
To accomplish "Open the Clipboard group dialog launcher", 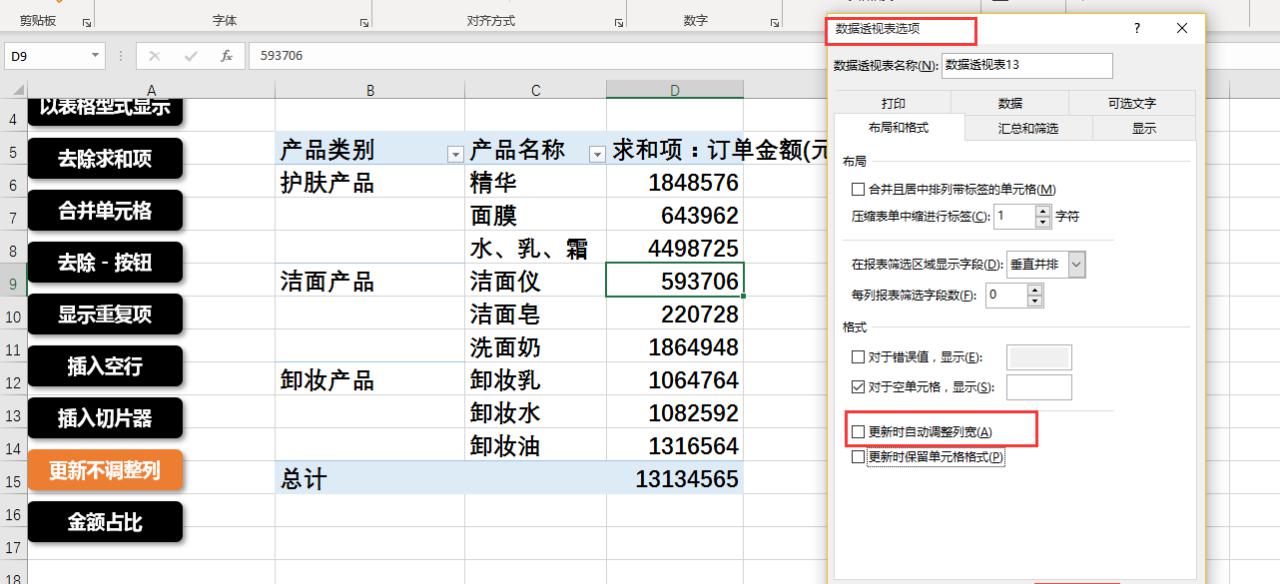I will (x=86, y=22).
